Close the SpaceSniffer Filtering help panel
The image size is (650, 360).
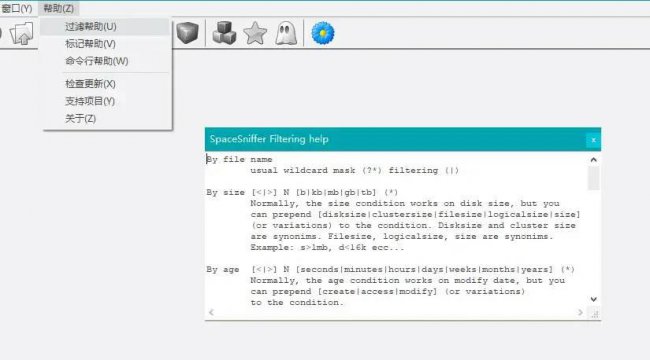click(593, 140)
